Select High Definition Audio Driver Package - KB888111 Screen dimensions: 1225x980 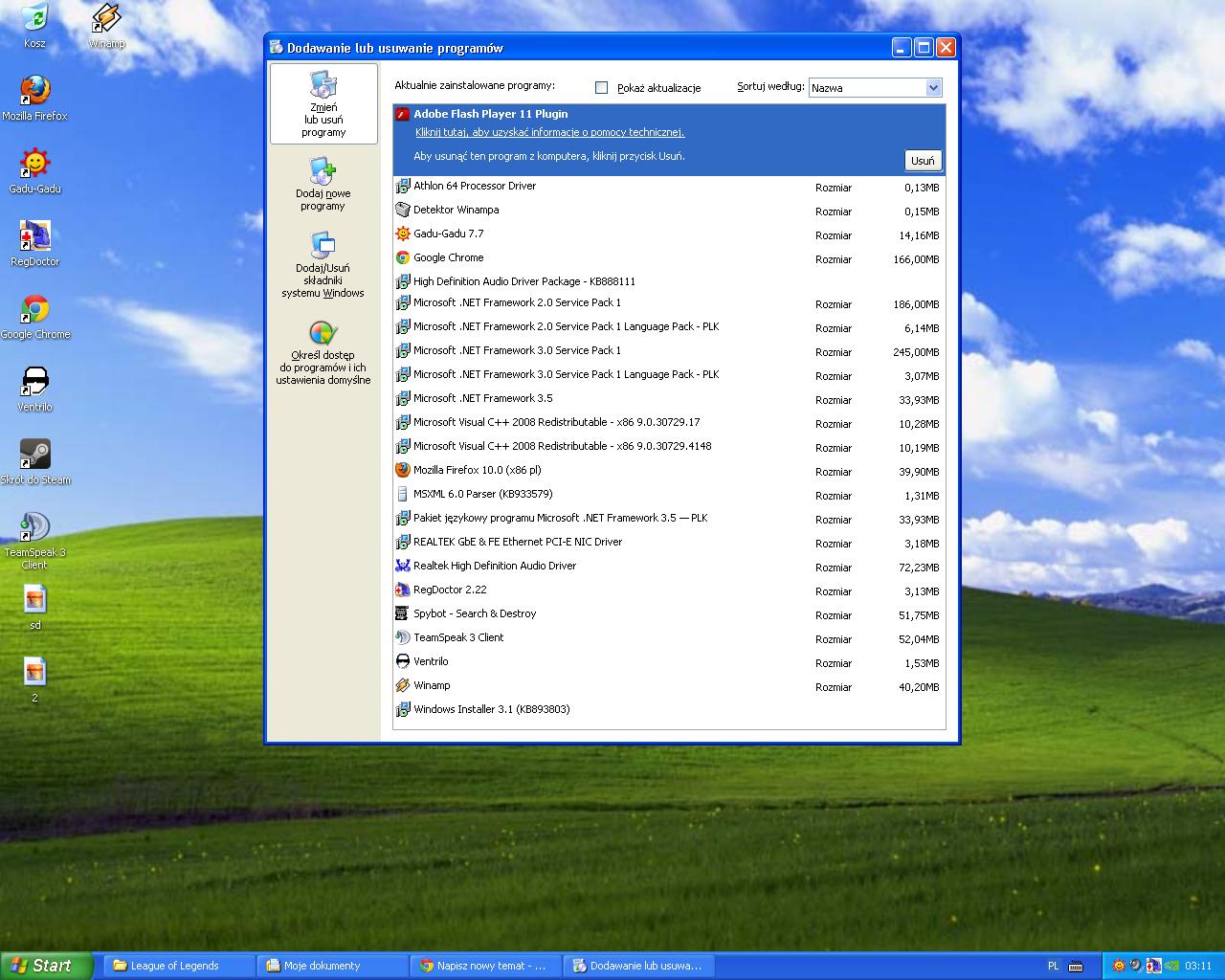click(x=669, y=281)
